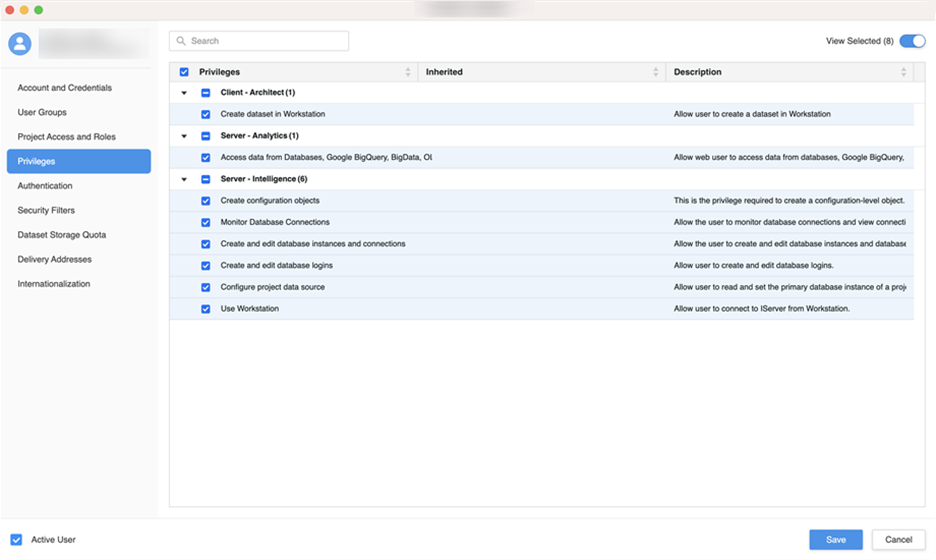Cancel the user editing dialog
936x560 pixels.
(x=898, y=540)
